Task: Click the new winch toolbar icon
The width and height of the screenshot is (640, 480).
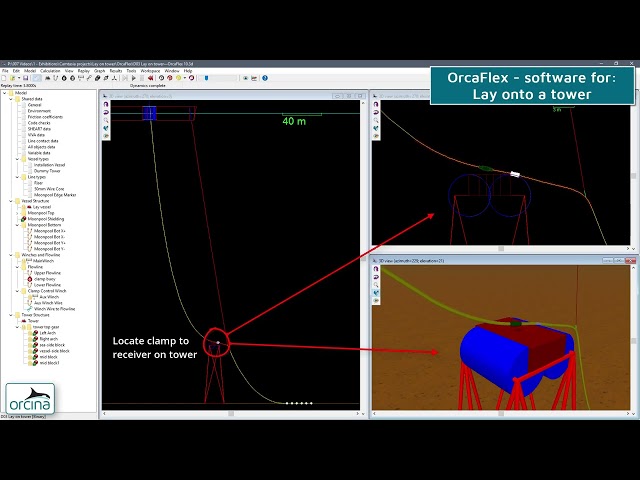Action: click(x=81, y=78)
